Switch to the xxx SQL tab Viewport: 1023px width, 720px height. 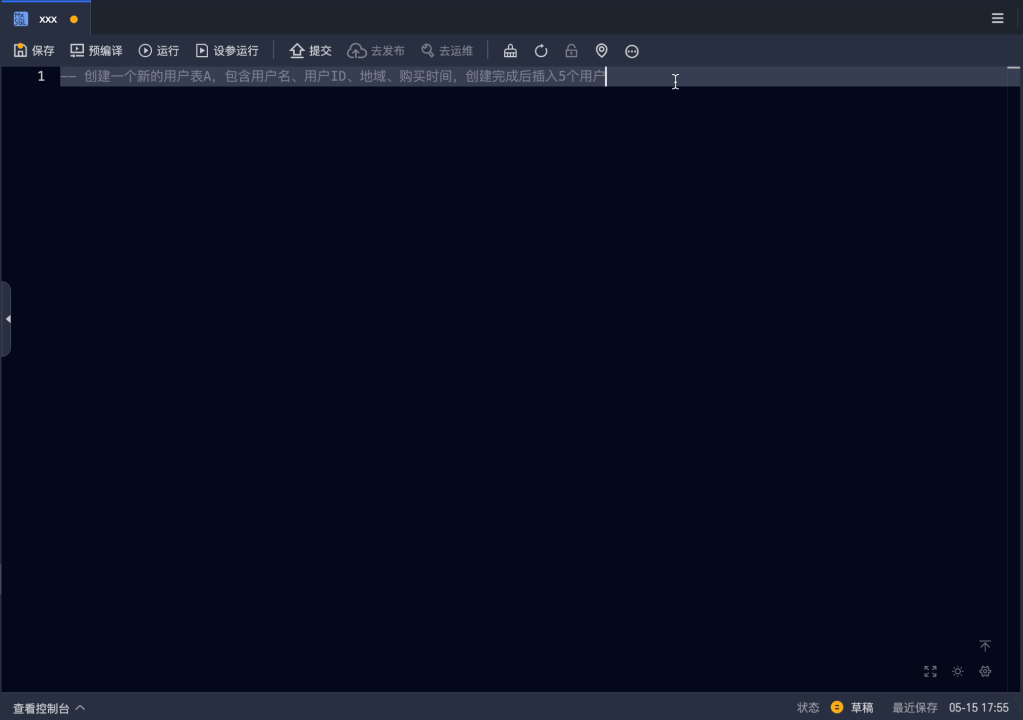[x=46, y=18]
